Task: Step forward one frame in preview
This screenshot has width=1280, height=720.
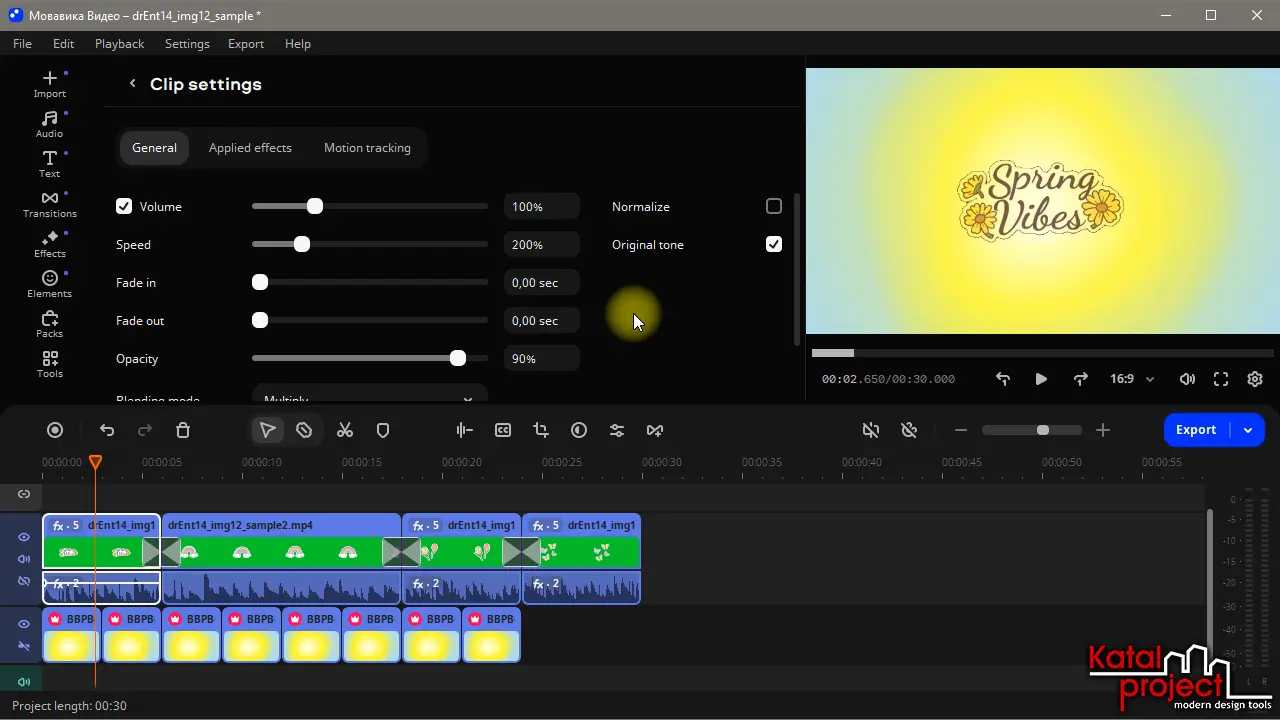Action: pos(1080,379)
